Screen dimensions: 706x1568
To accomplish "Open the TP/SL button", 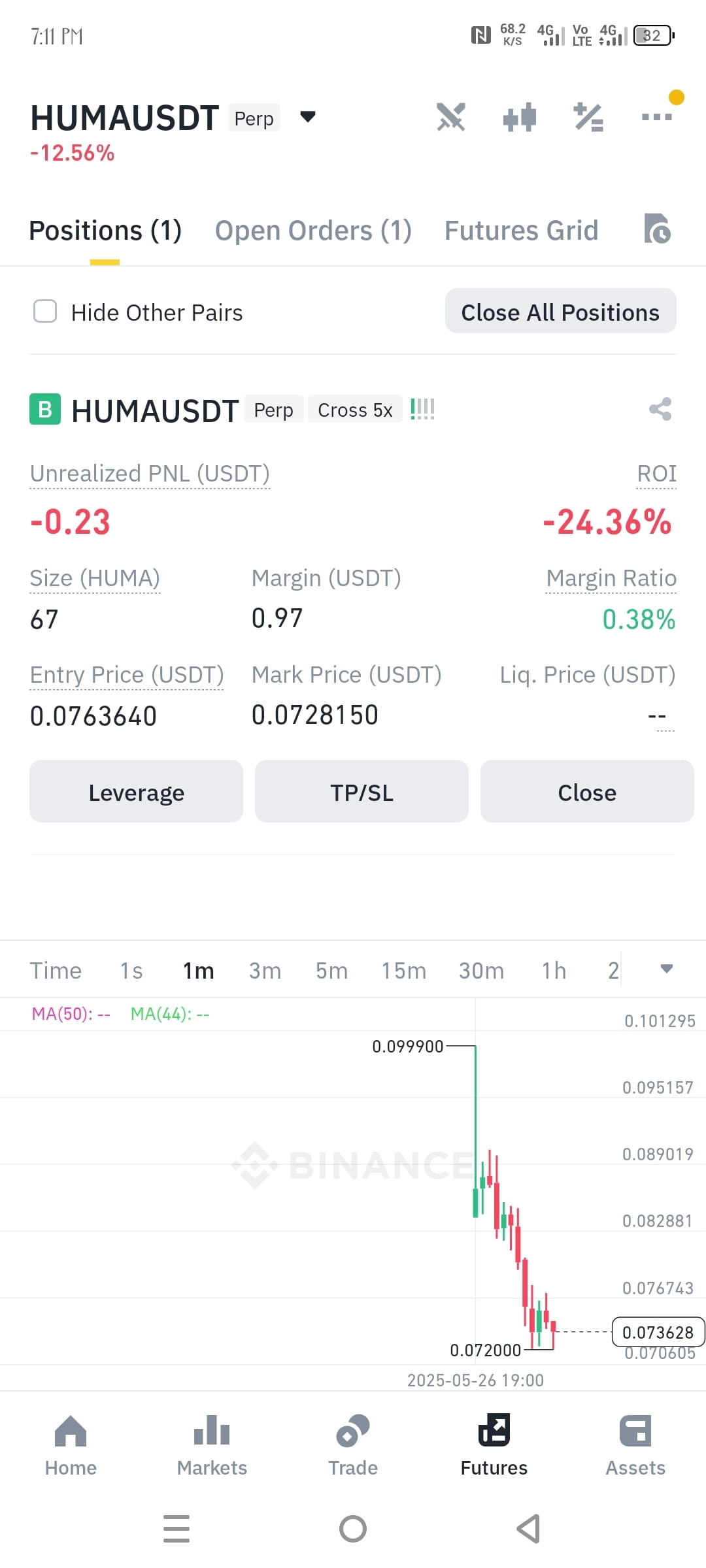I will pos(361,791).
